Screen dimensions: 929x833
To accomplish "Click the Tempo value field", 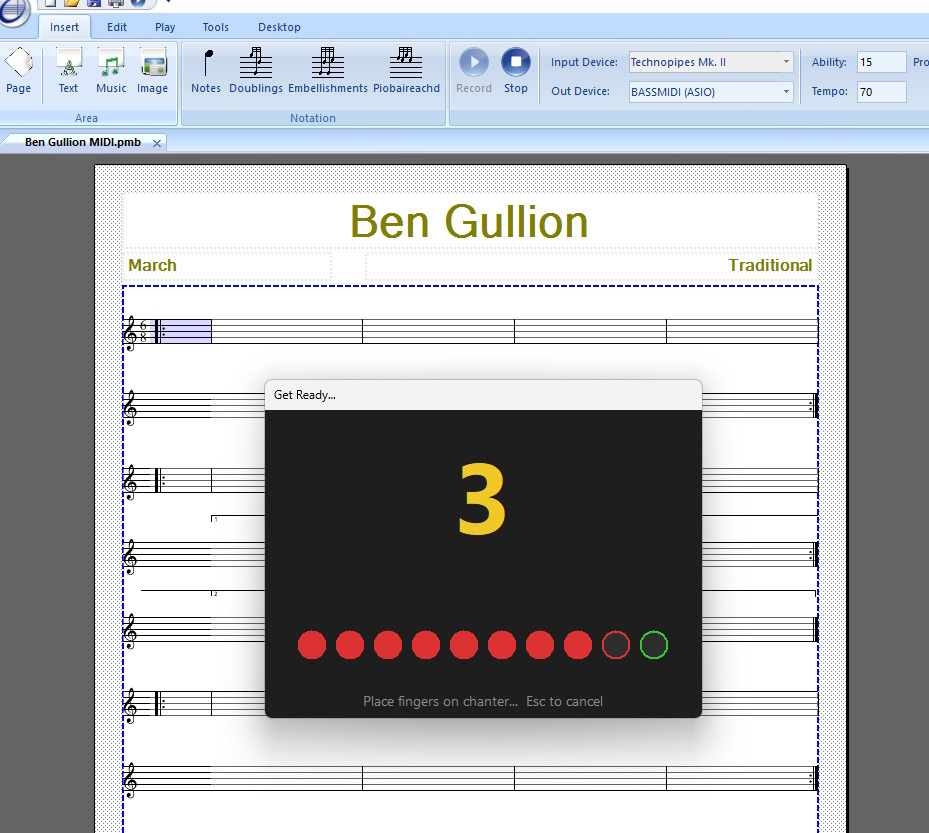I will click(881, 92).
